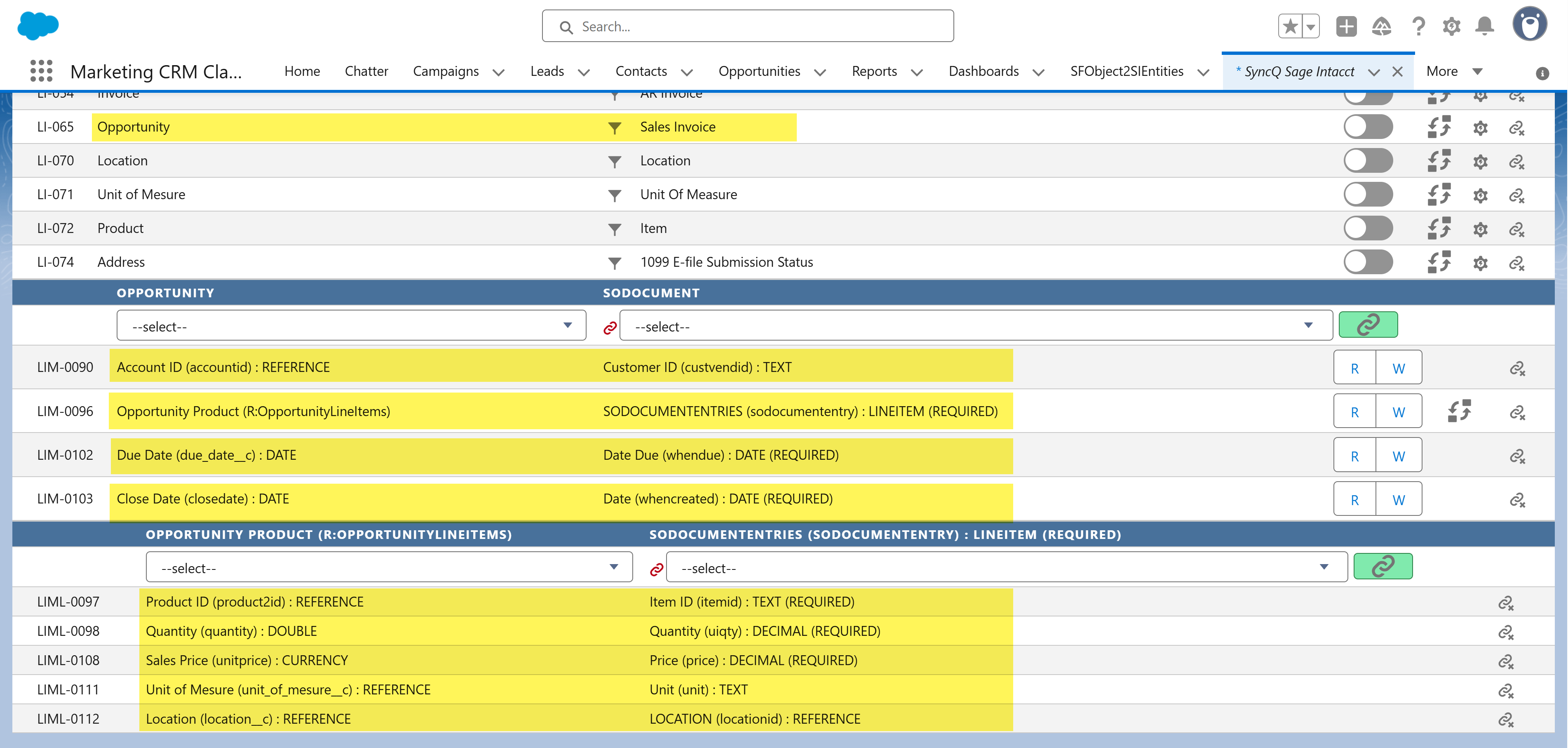
Task: Open settings gear for LI-065 Opportunity
Action: 1480,128
